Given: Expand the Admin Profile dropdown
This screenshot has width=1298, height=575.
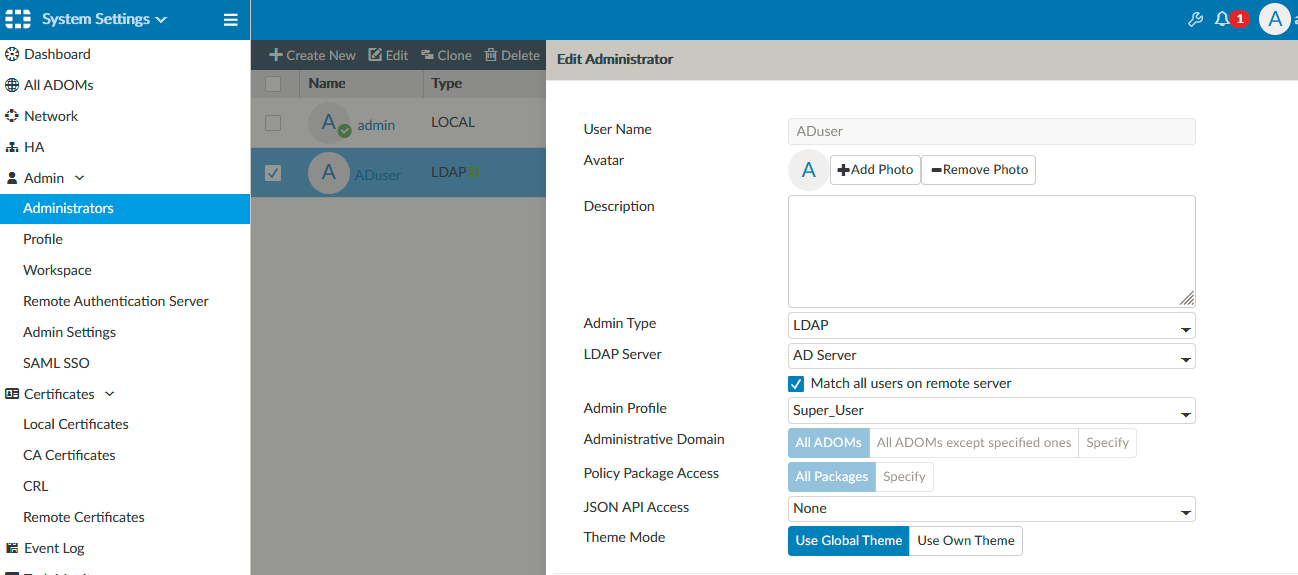Looking at the screenshot, I should (x=991, y=411).
